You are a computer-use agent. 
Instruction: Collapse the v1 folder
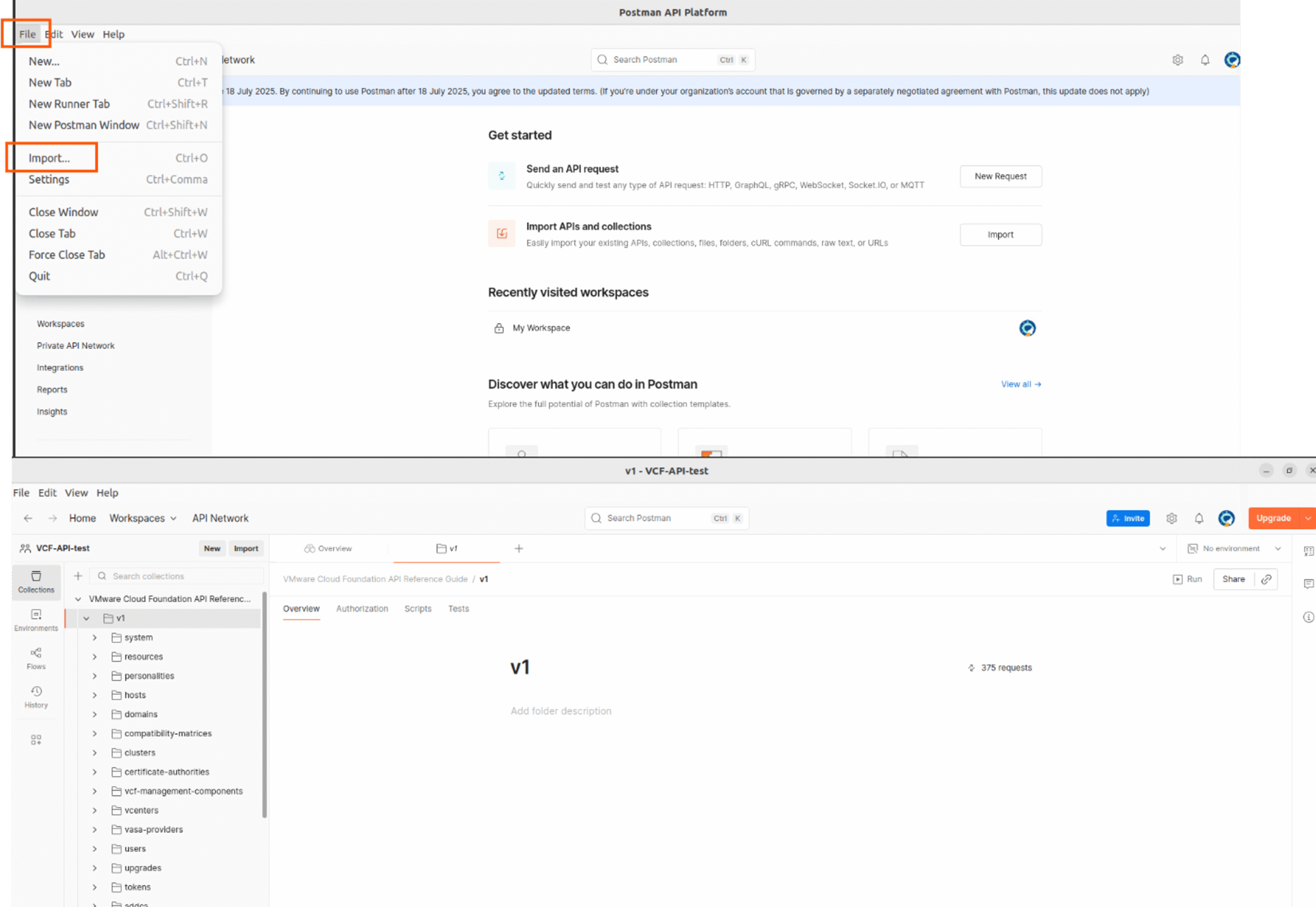point(86,619)
